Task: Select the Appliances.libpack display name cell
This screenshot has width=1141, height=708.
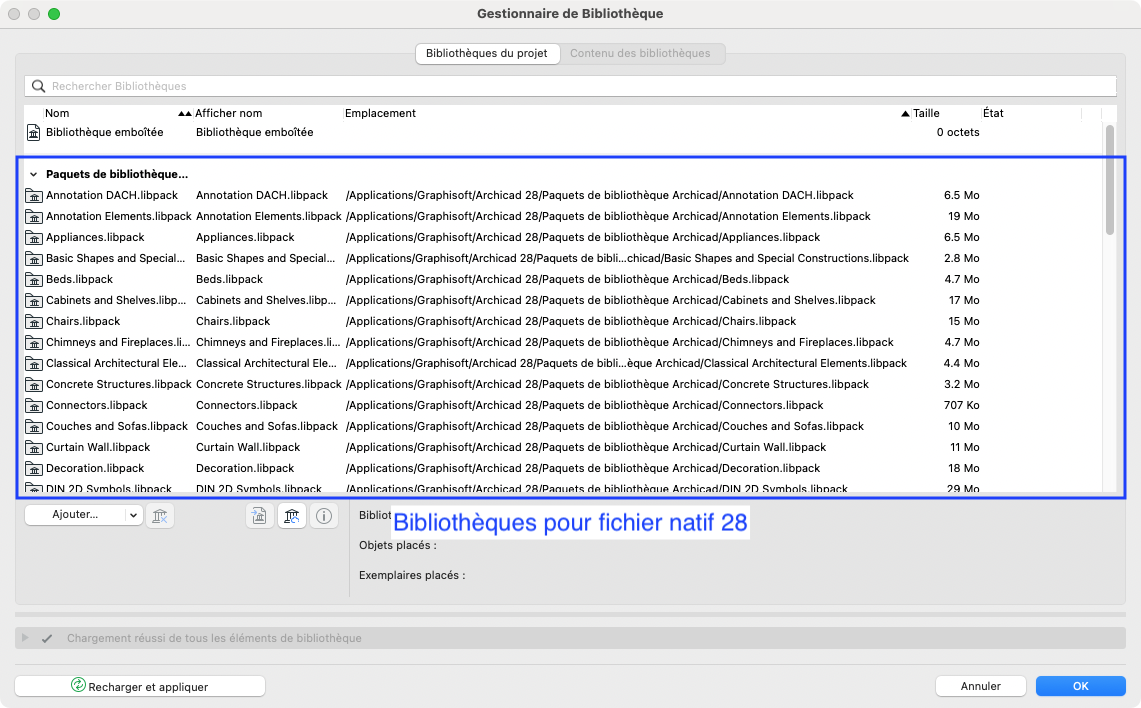Action: pyautogui.click(x=245, y=238)
